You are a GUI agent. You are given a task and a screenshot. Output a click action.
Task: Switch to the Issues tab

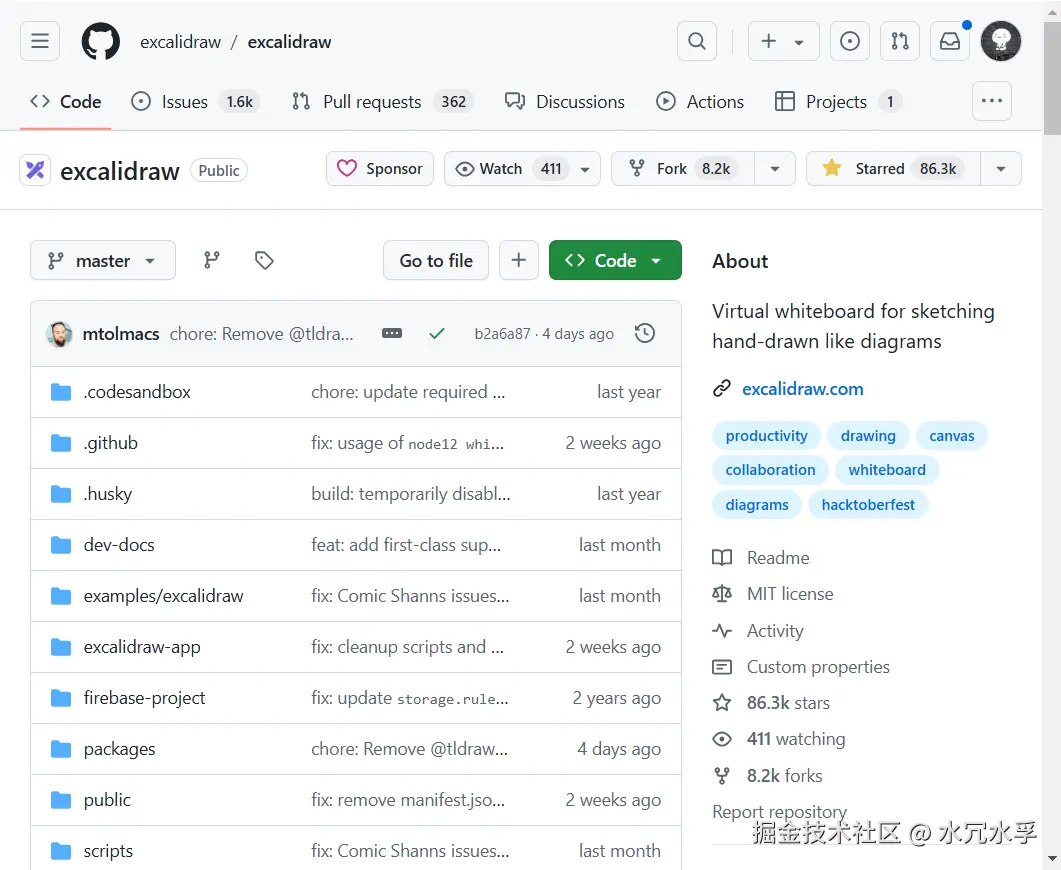coord(183,101)
